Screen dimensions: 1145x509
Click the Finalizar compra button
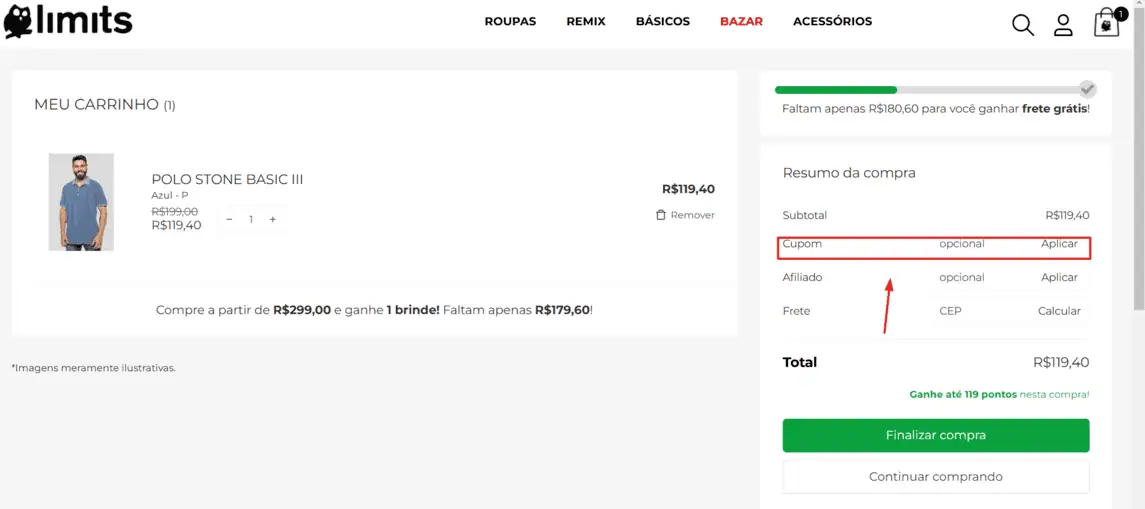(x=935, y=435)
